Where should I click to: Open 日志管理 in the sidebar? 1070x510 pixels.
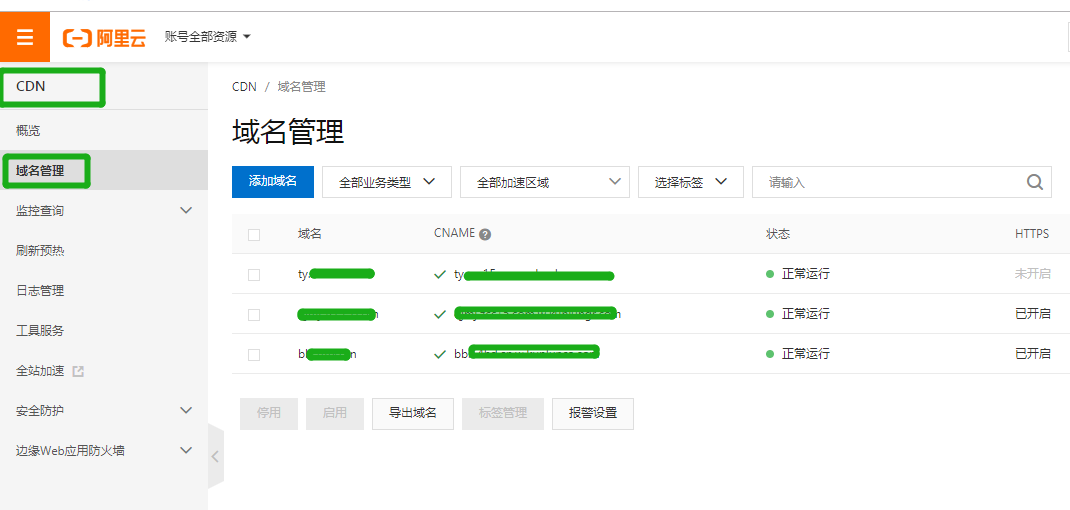[x=40, y=291]
